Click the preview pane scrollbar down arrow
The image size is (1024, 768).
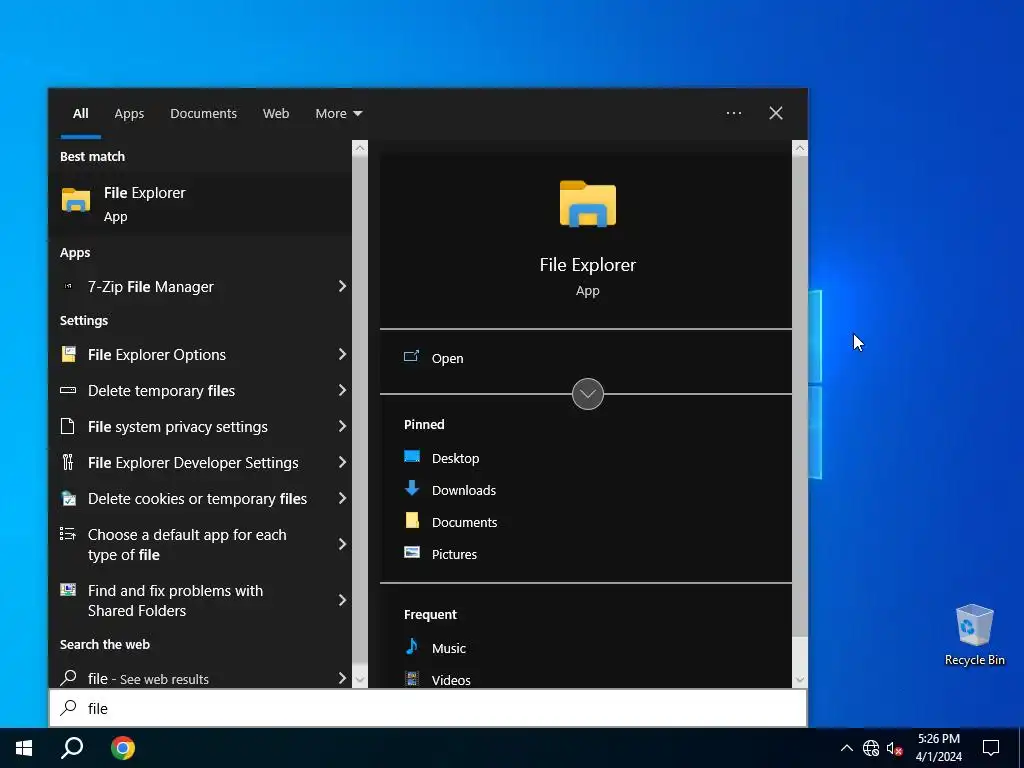pos(800,680)
